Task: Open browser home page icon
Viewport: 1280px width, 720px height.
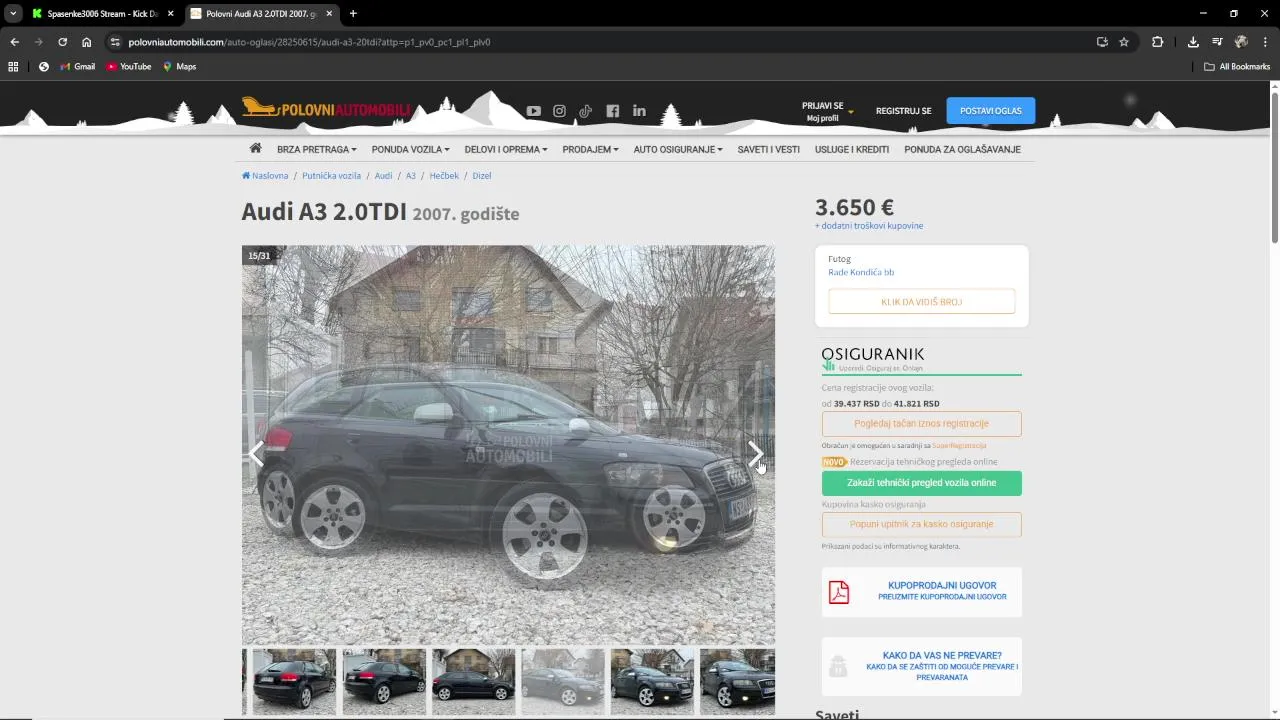Action: 87,42
